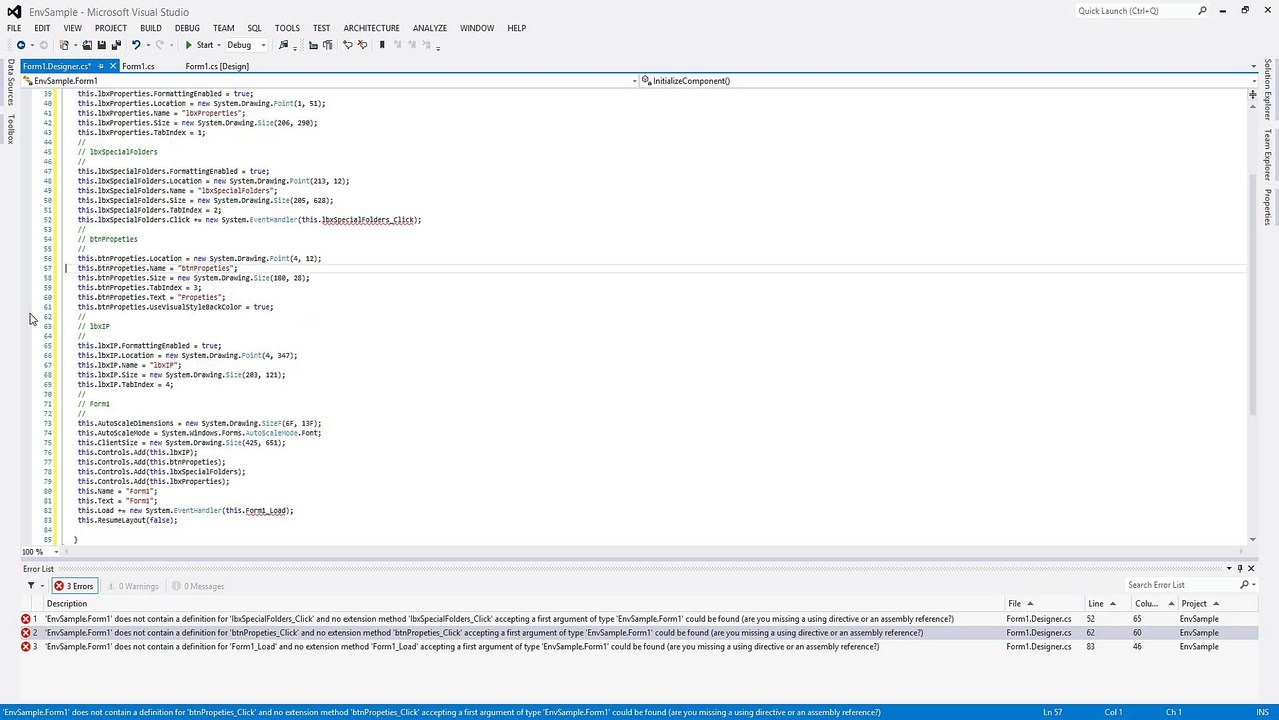Screen dimensions: 1279x720
Task: Toggle the 3 Errors filter button
Action: tap(74, 586)
